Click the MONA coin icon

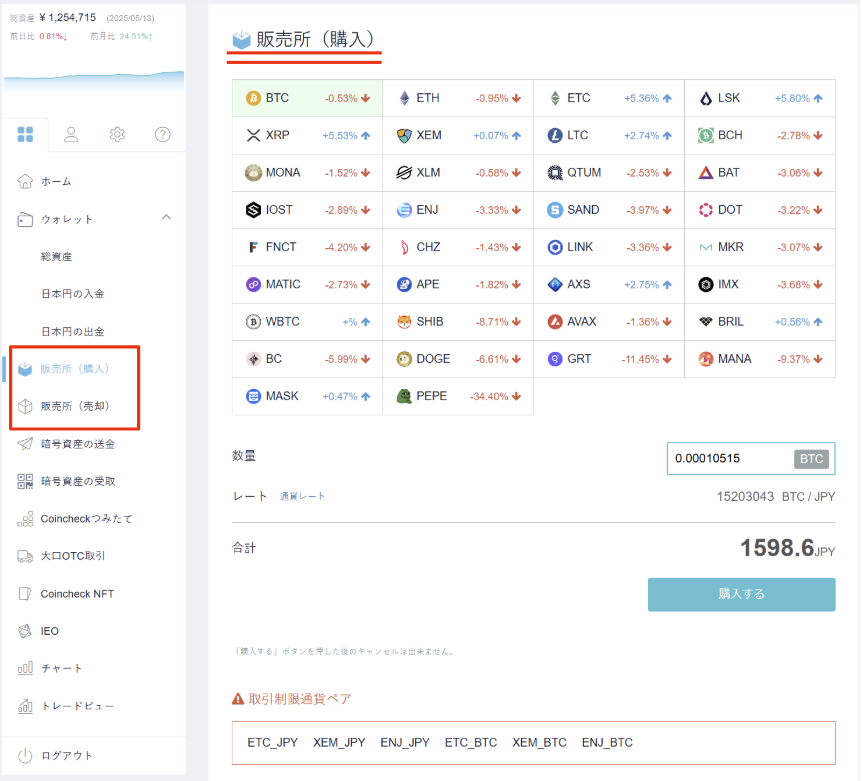[253, 173]
